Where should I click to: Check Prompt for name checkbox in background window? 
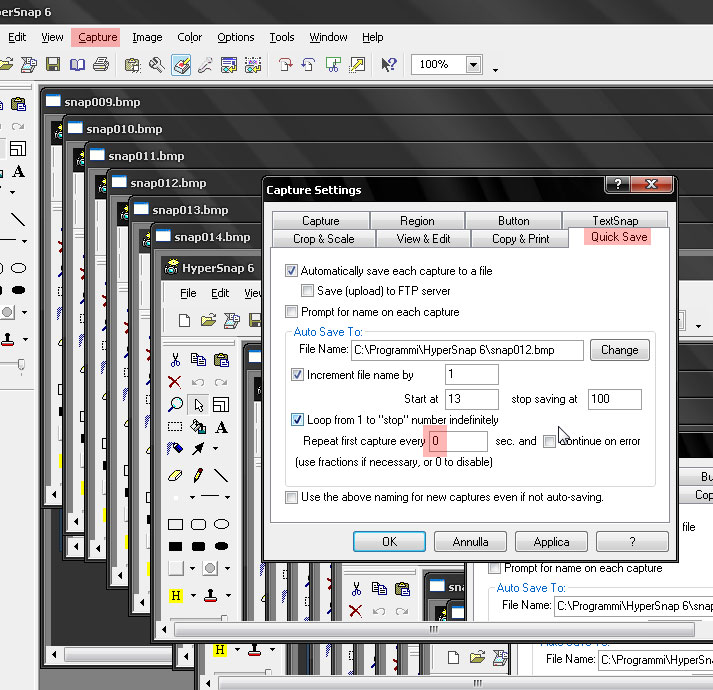(x=494, y=568)
